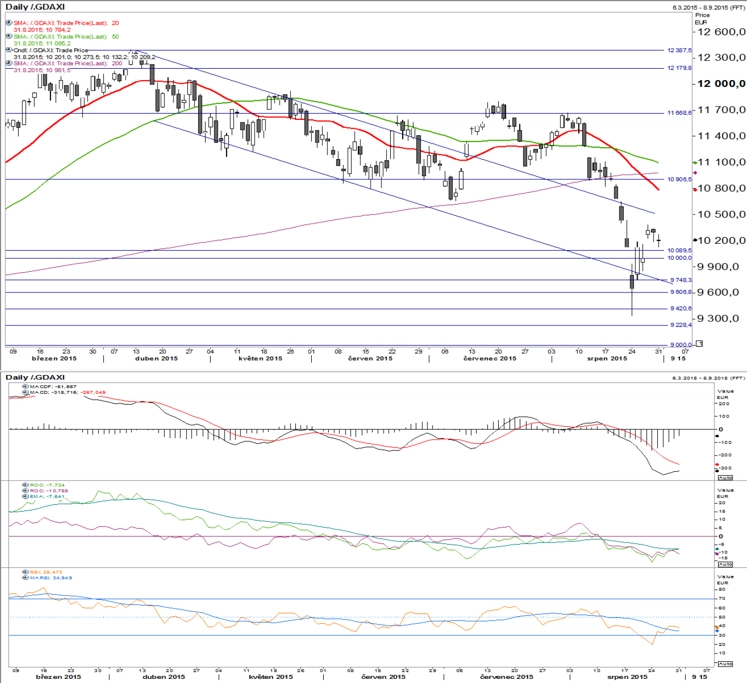
Task: Click the eye icon beside purple SMA 200
Action: 9,63
